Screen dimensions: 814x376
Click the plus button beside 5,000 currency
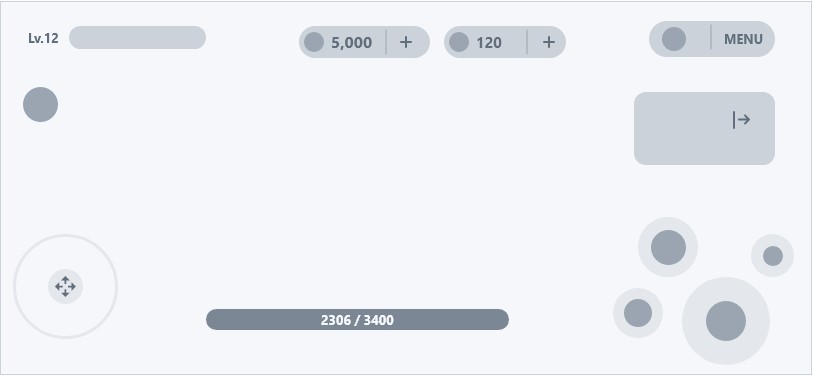(406, 42)
